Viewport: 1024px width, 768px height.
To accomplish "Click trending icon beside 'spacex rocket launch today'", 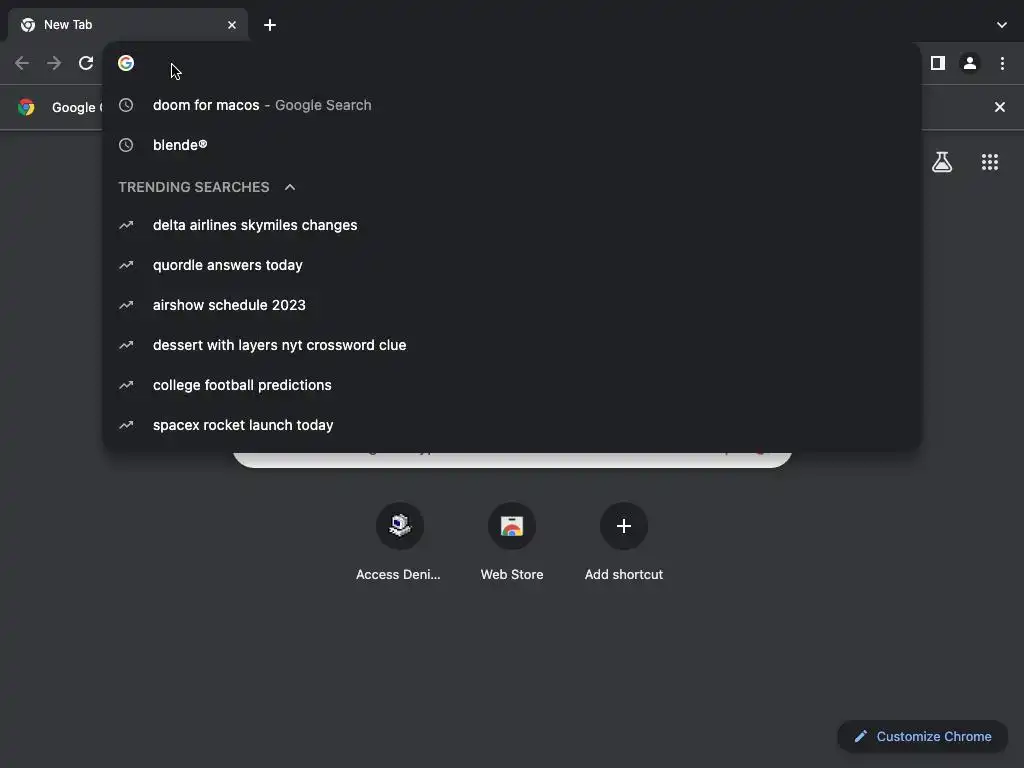I will coord(126,425).
